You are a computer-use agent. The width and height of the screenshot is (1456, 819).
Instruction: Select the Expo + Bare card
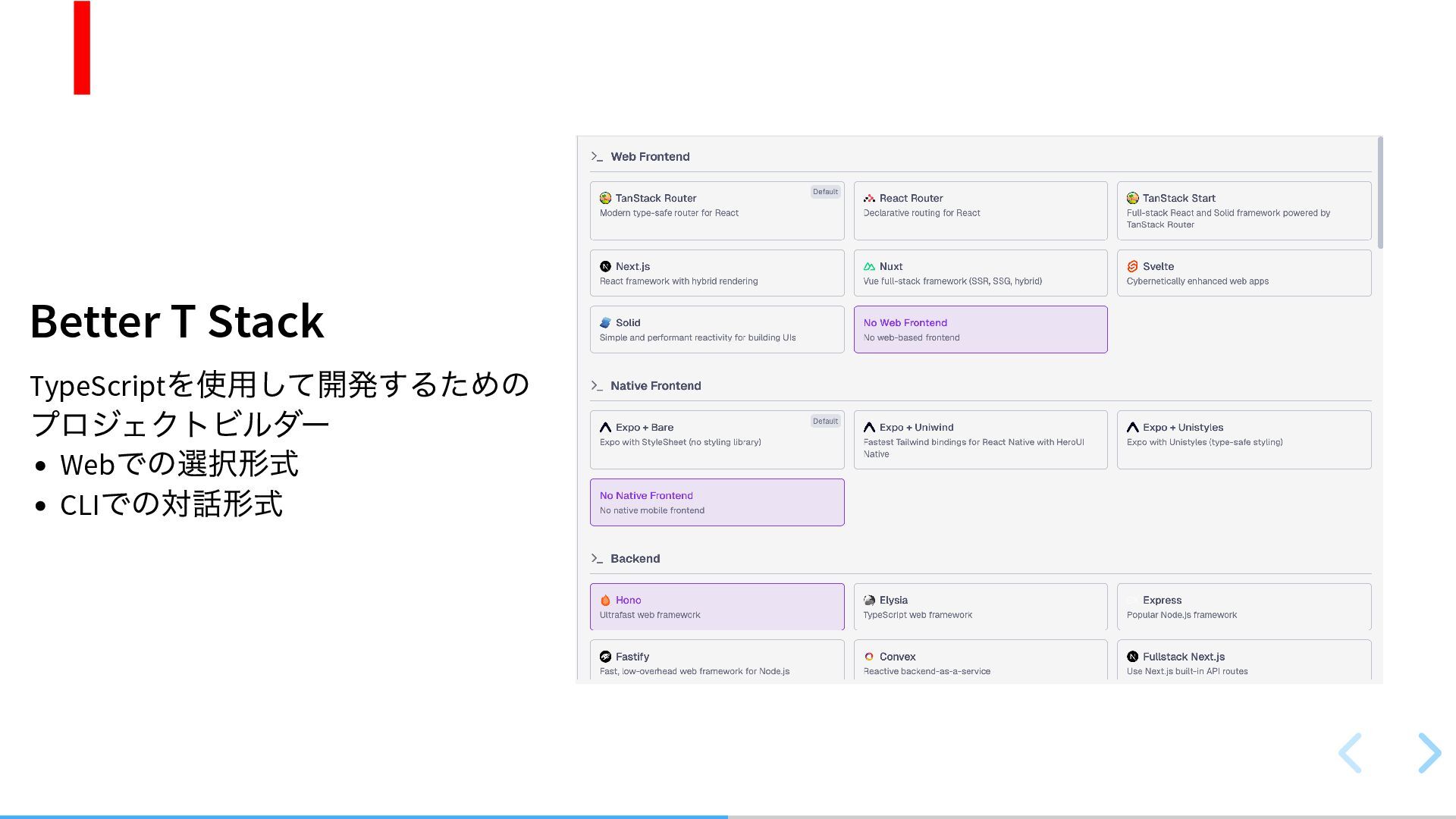(x=717, y=440)
